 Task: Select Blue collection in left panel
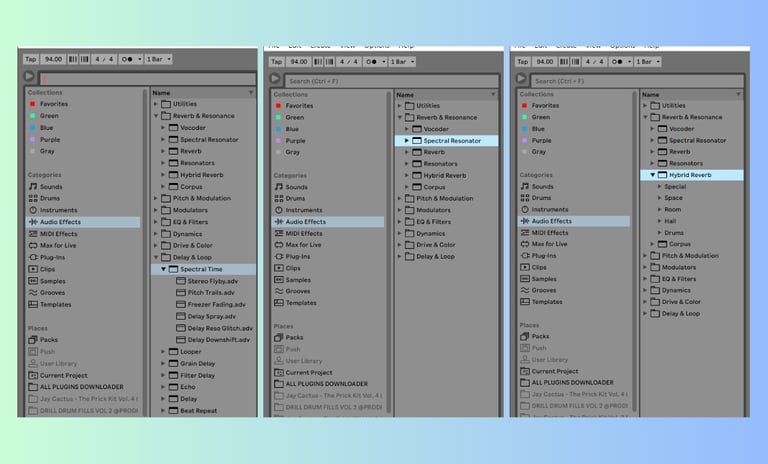click(41, 128)
